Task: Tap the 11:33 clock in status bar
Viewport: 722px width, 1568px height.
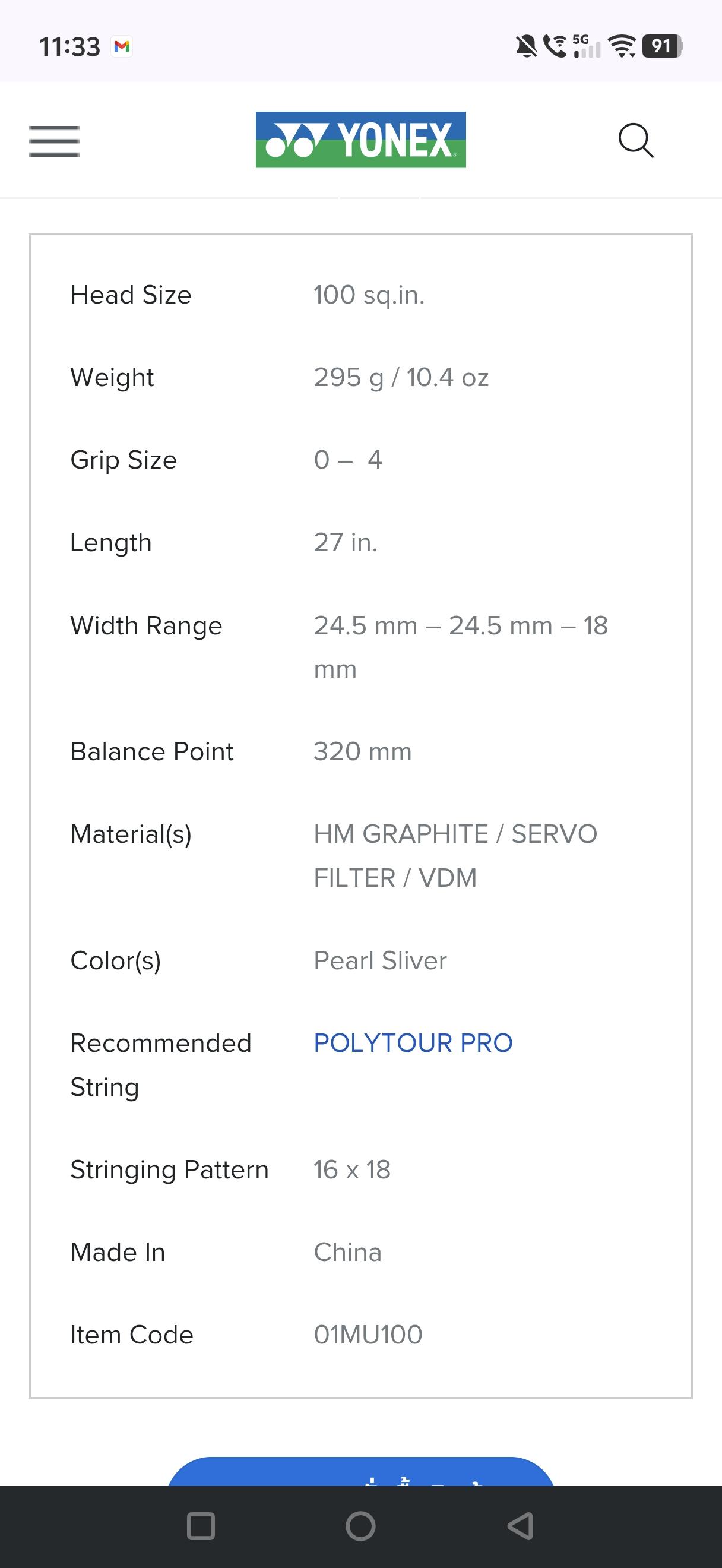Action: (x=69, y=47)
